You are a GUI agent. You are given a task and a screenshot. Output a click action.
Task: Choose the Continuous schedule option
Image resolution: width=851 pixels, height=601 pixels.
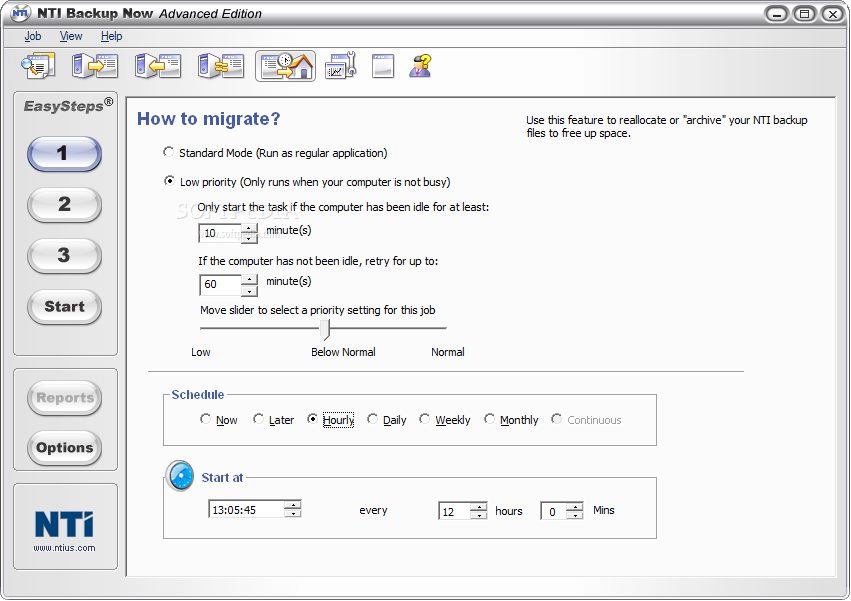(556, 419)
